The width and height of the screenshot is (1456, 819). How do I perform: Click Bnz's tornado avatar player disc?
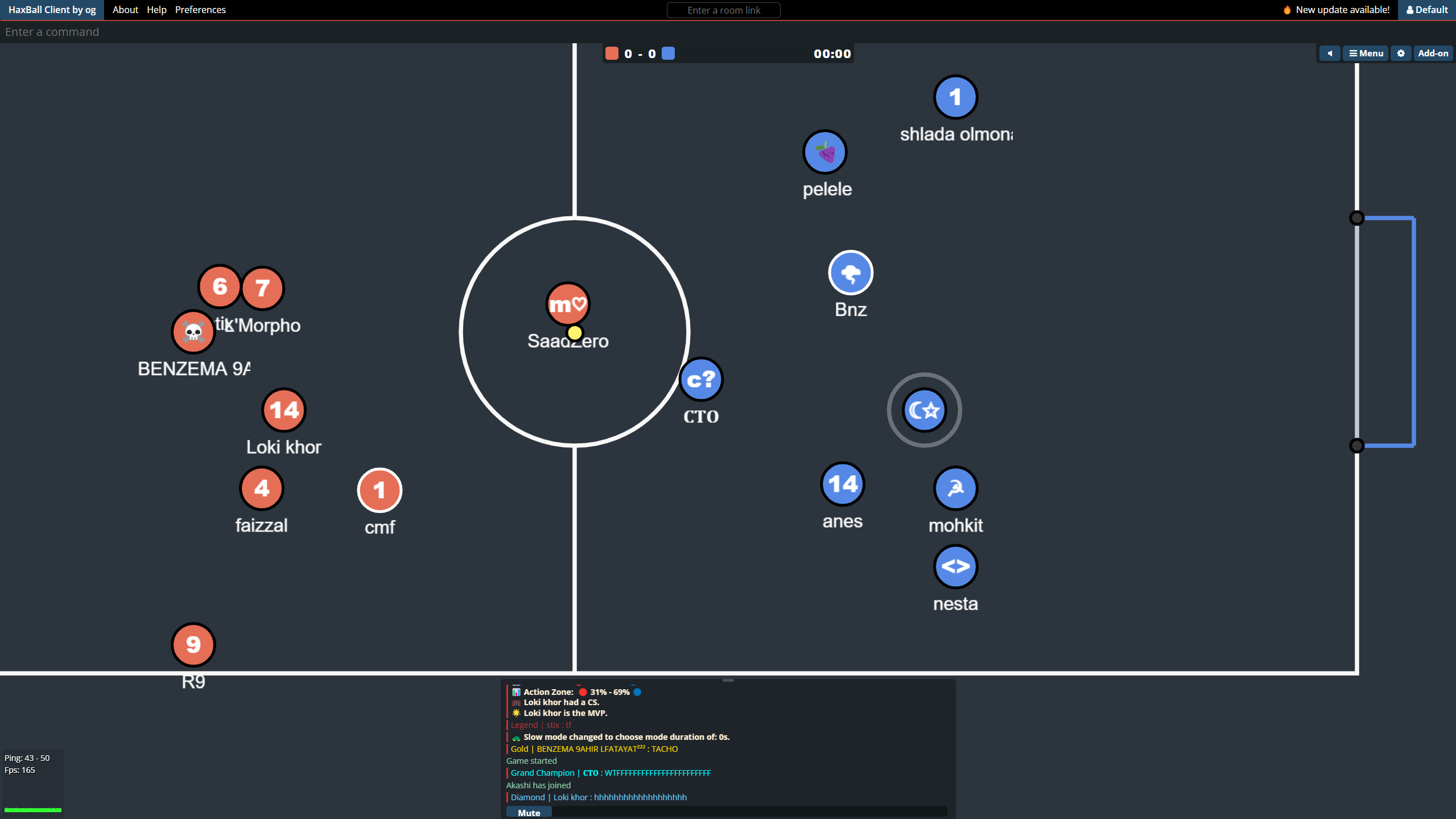pyautogui.click(x=851, y=273)
